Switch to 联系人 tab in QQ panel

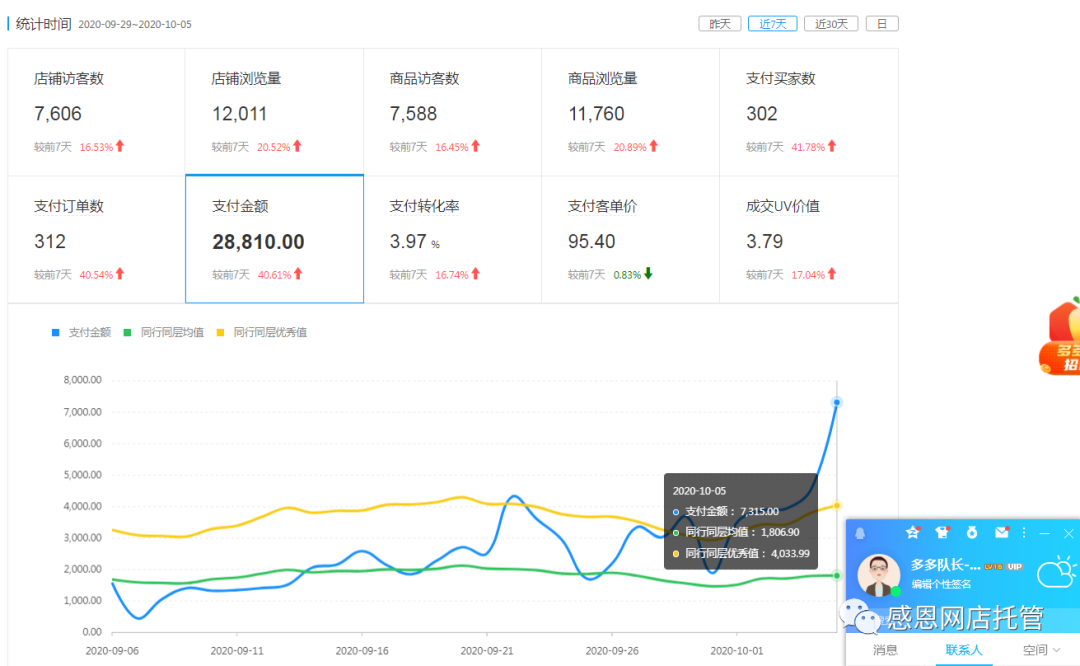963,649
